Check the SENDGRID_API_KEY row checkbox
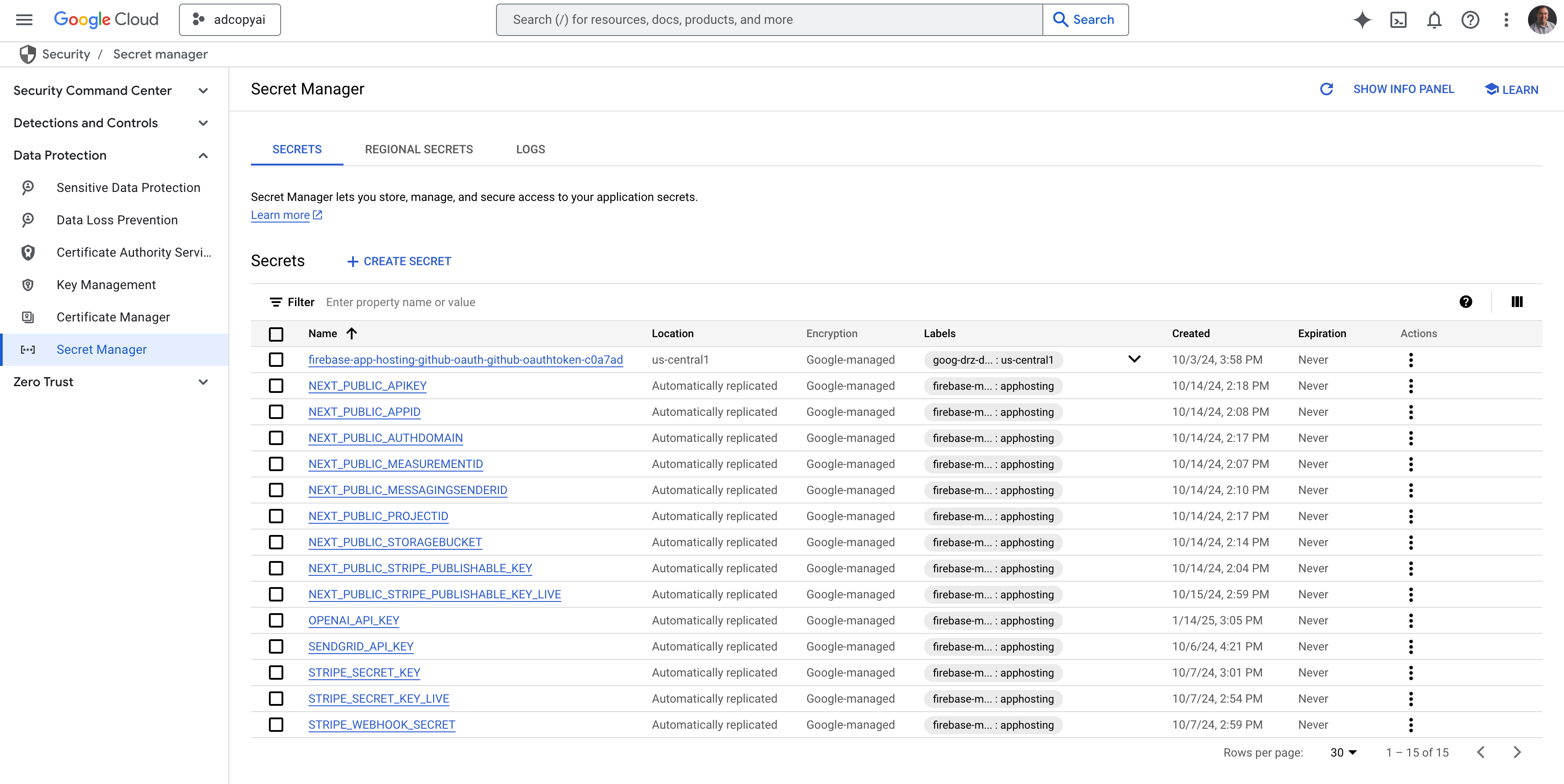 click(276, 647)
